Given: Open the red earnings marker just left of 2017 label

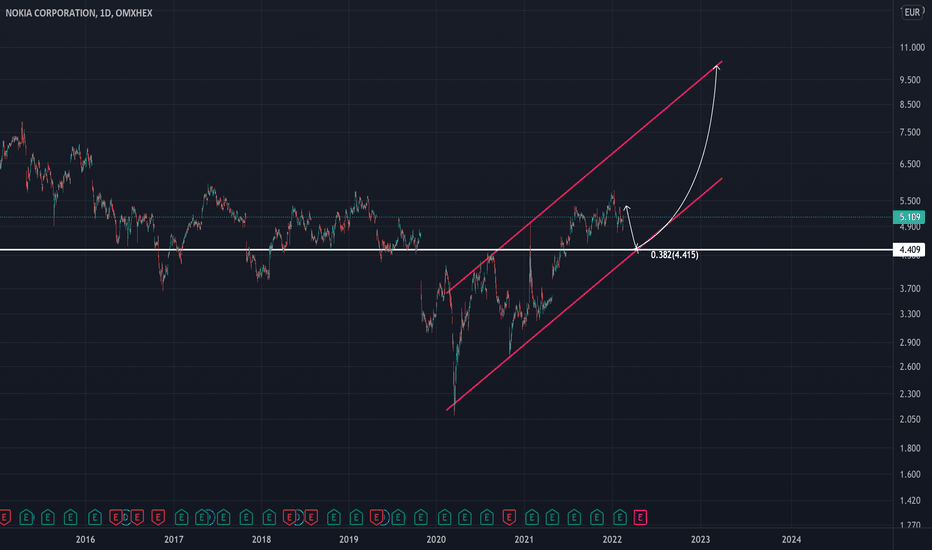Looking at the screenshot, I should coord(158,518).
